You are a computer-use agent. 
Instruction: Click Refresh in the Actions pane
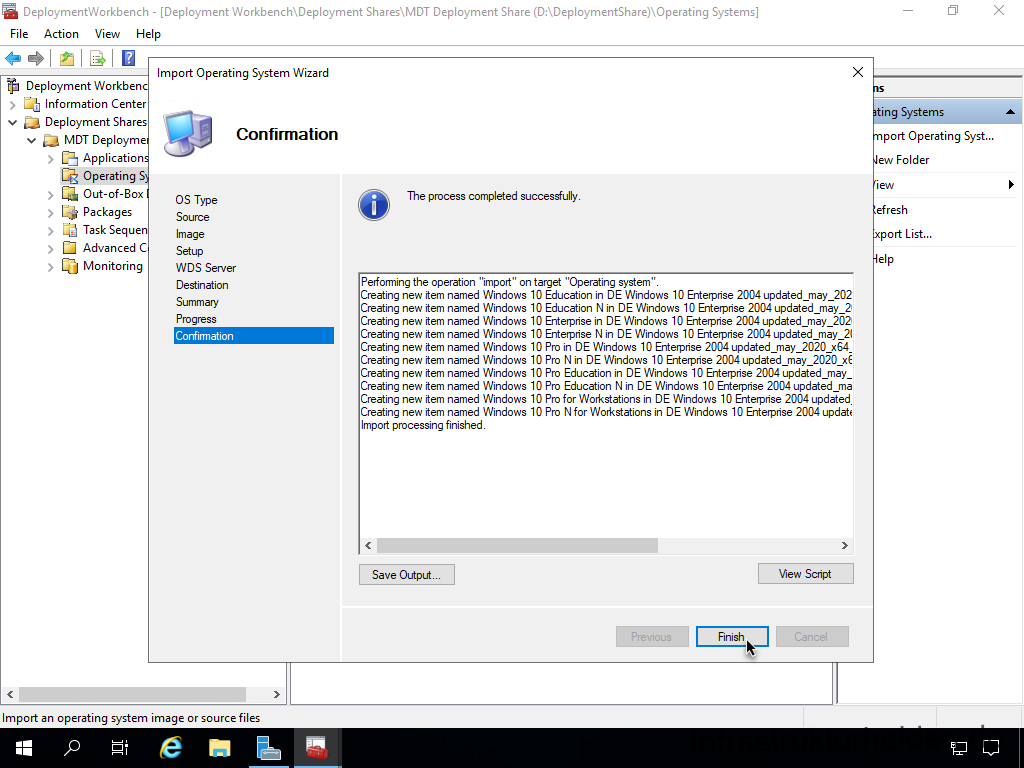coord(890,210)
